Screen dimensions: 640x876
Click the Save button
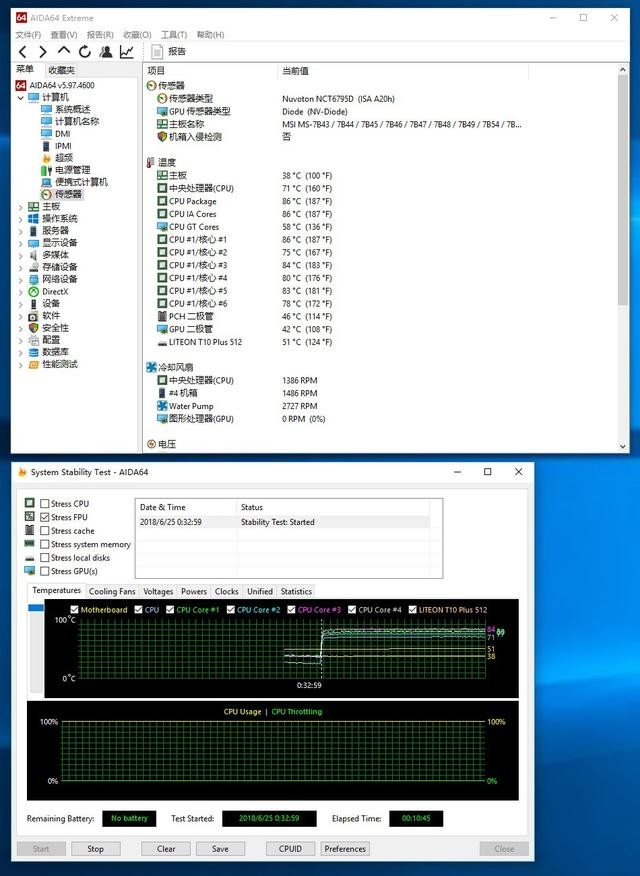[x=220, y=849]
